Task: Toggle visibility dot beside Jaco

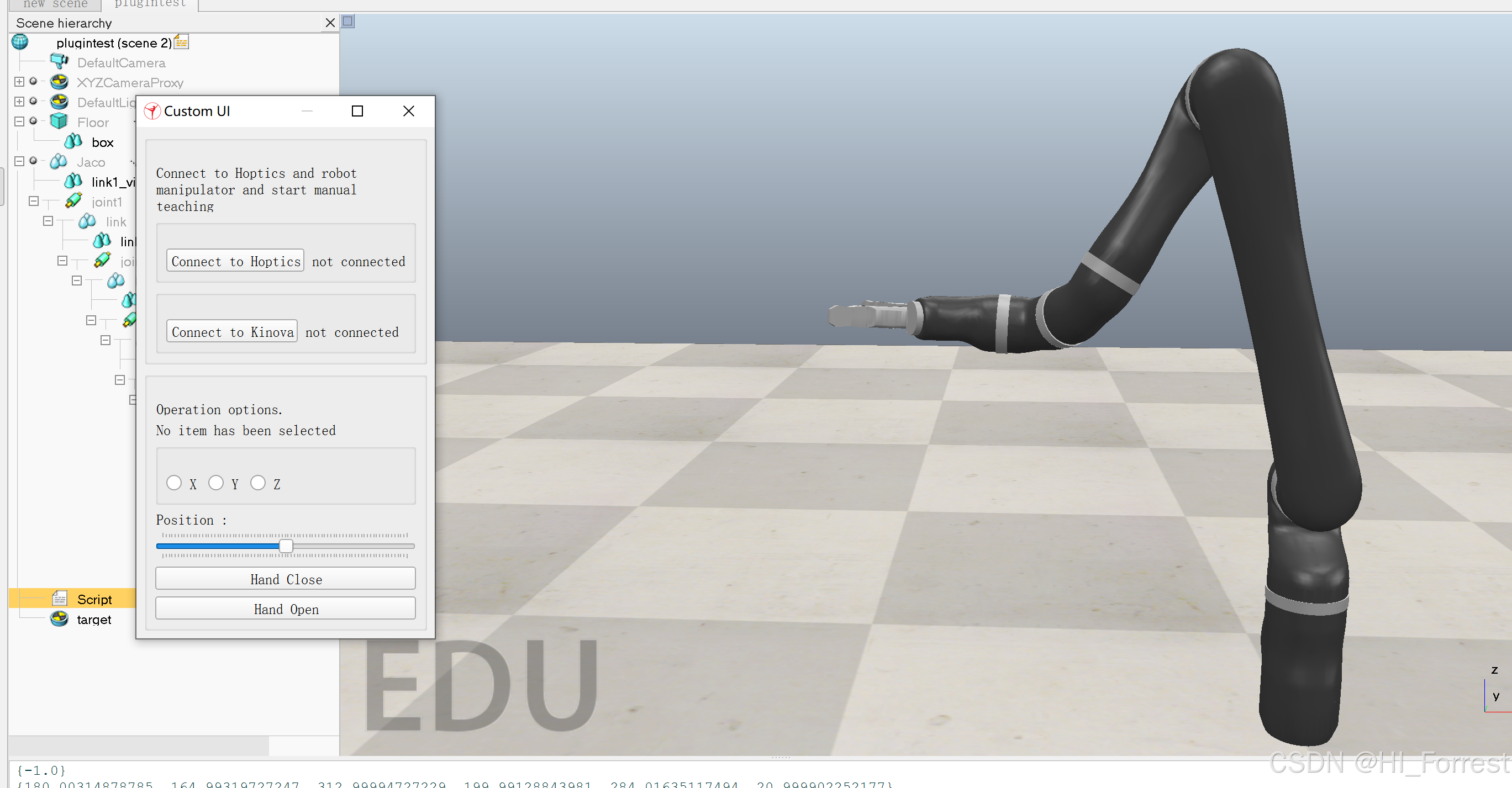Action: point(34,161)
